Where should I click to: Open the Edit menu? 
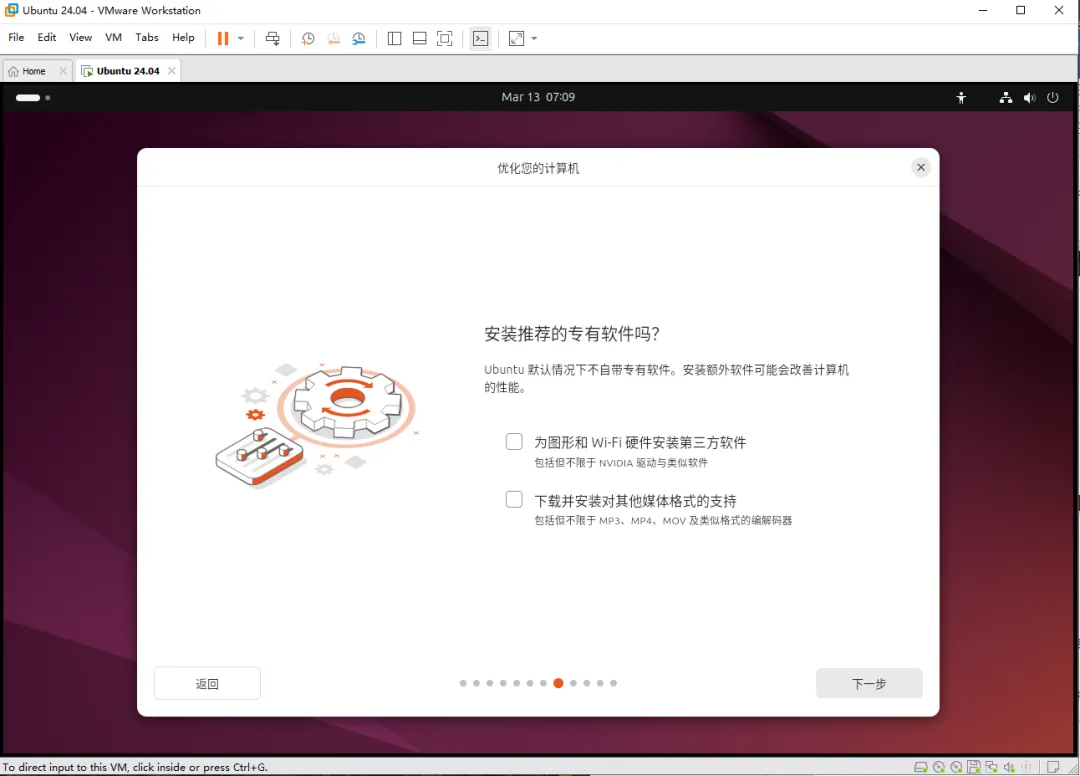point(47,37)
